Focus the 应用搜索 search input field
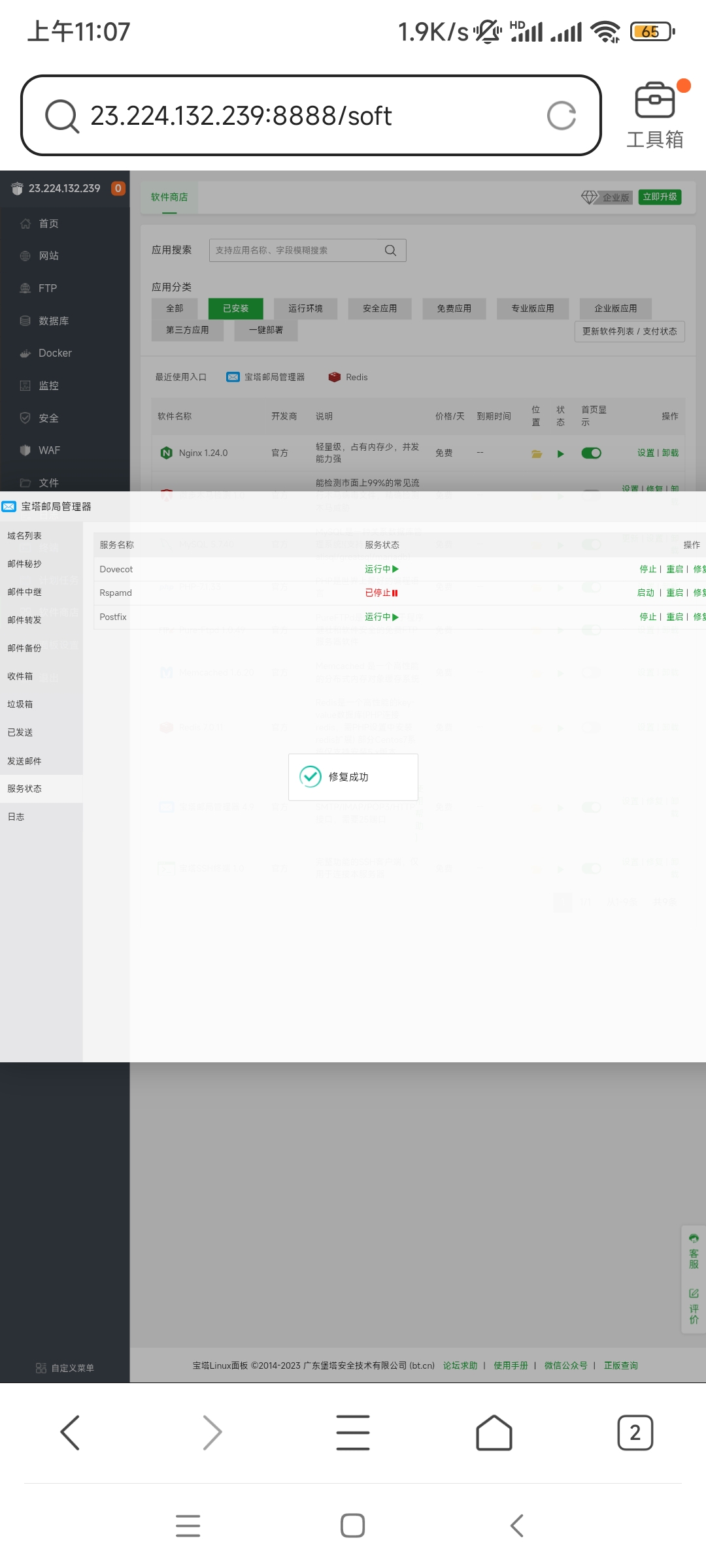 coord(308,250)
